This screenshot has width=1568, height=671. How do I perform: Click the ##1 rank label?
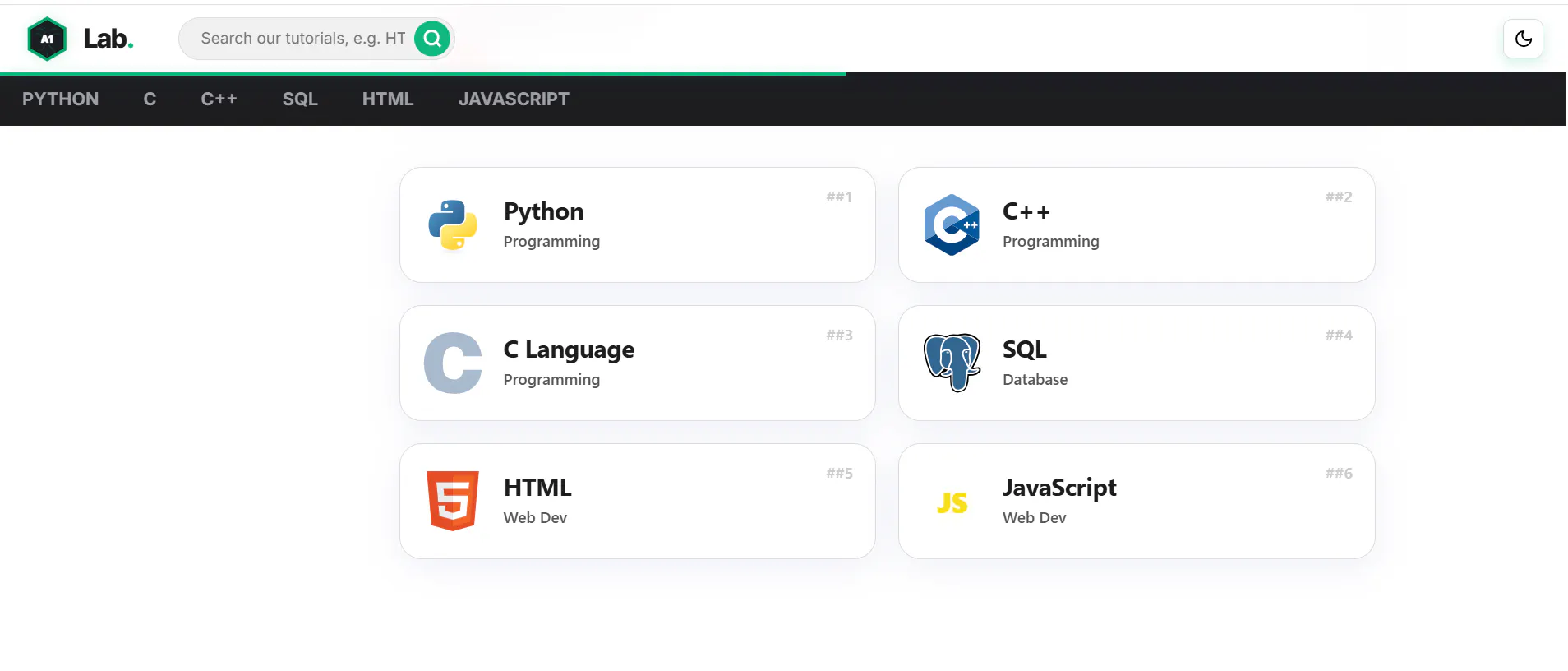click(x=839, y=197)
